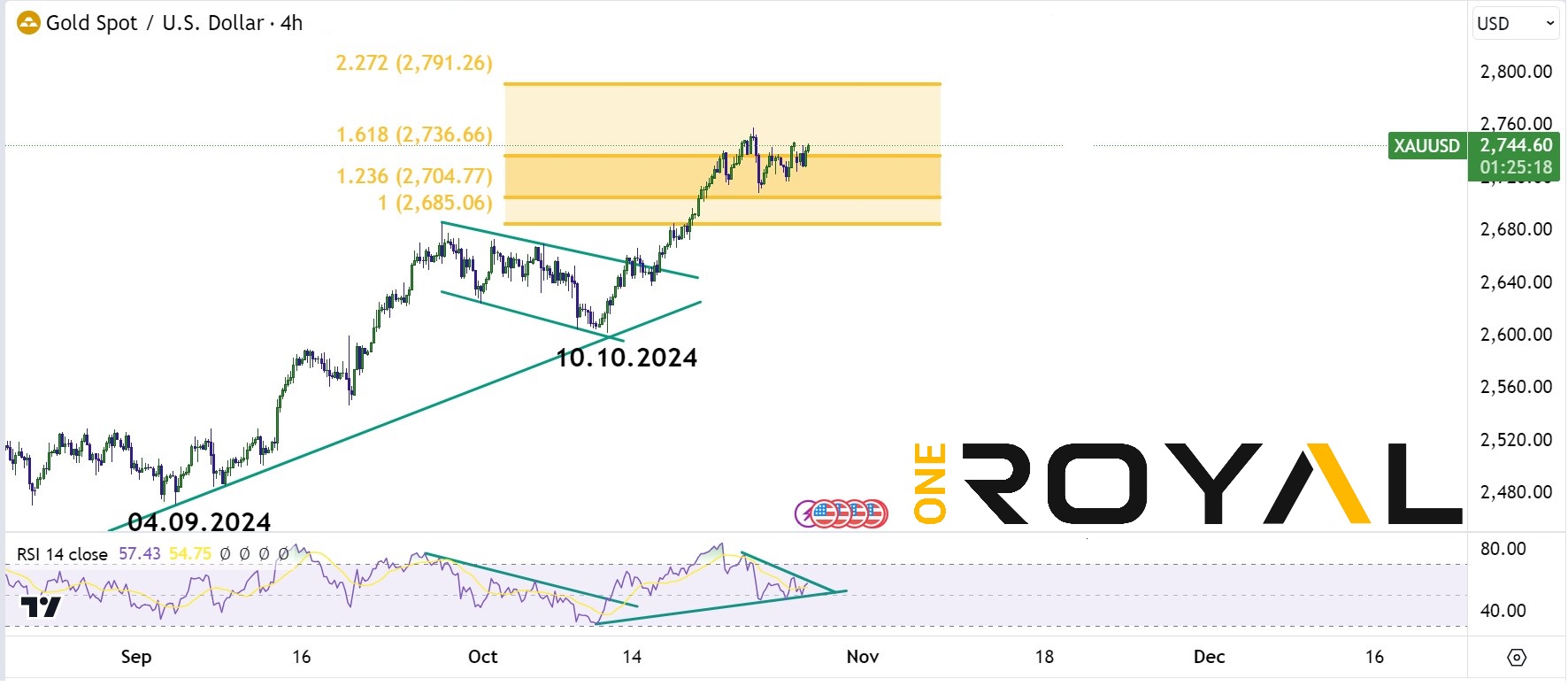Image resolution: width=1568 pixels, height=694 pixels.
Task: Click the 10.10.2024 date annotation
Action: (626, 358)
